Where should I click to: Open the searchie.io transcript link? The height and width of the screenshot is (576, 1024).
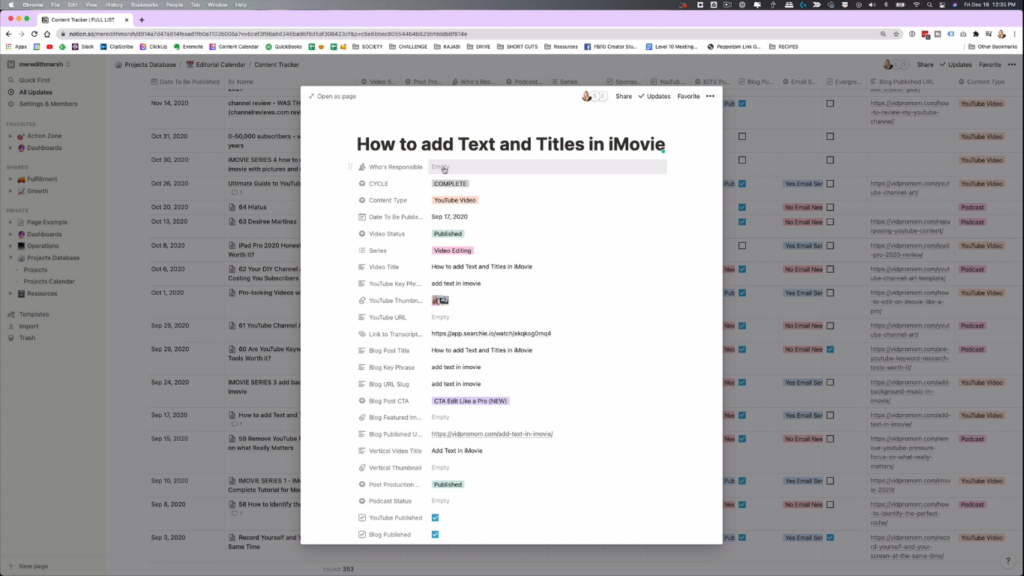[x=491, y=334]
